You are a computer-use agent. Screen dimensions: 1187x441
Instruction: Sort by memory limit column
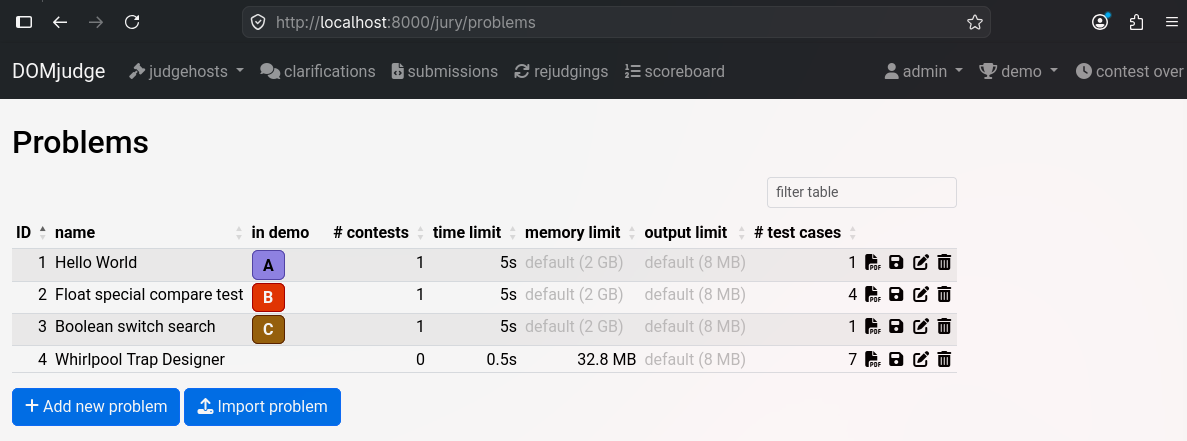click(580, 232)
